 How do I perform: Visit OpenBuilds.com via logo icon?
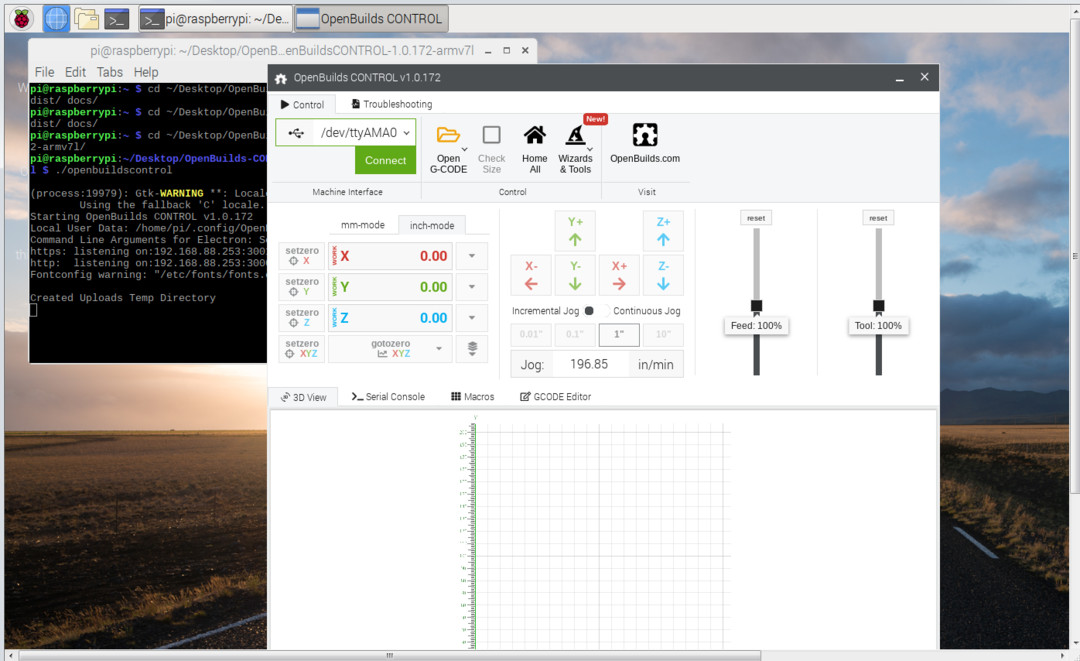[645, 136]
